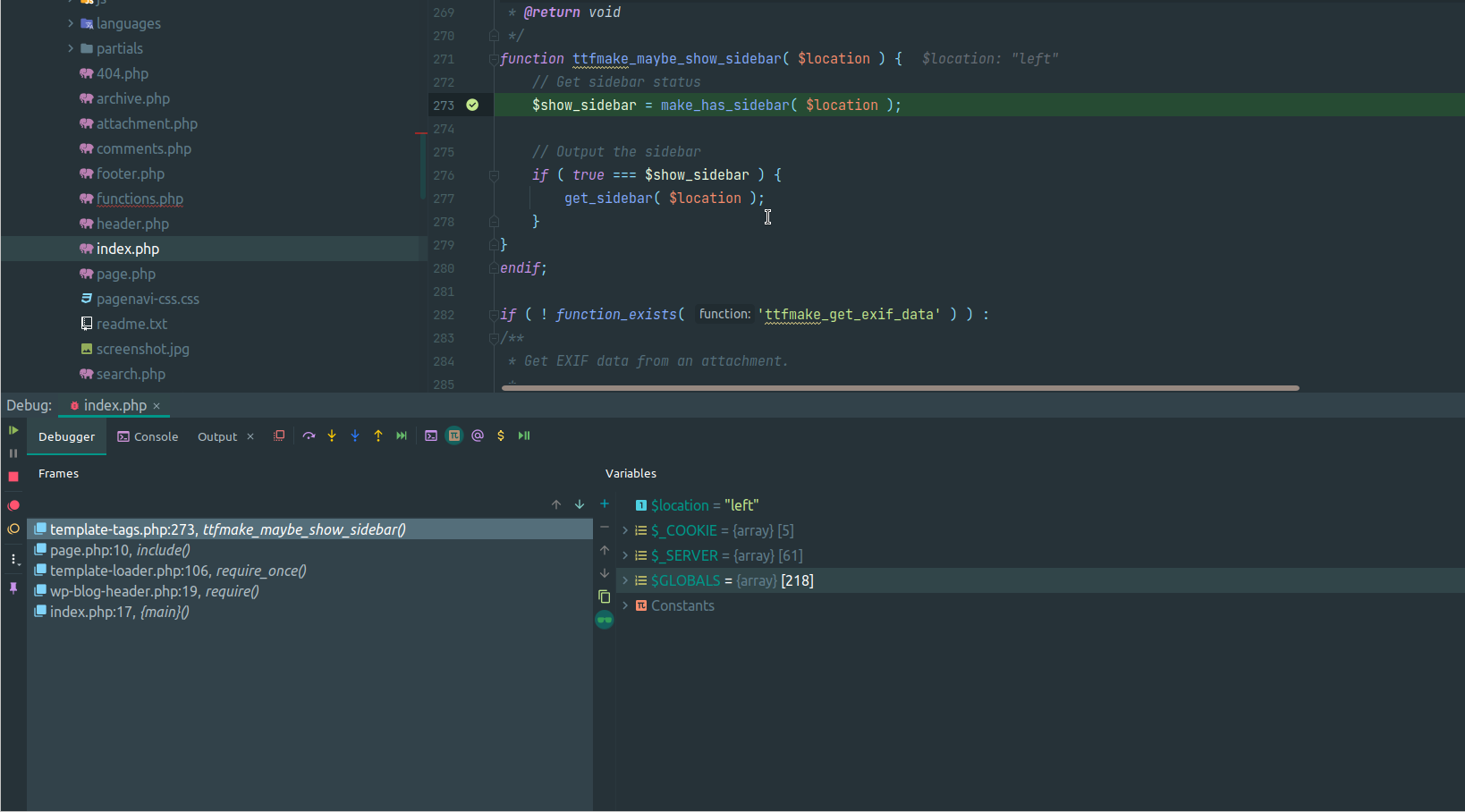Switch to the Console tab

click(148, 436)
